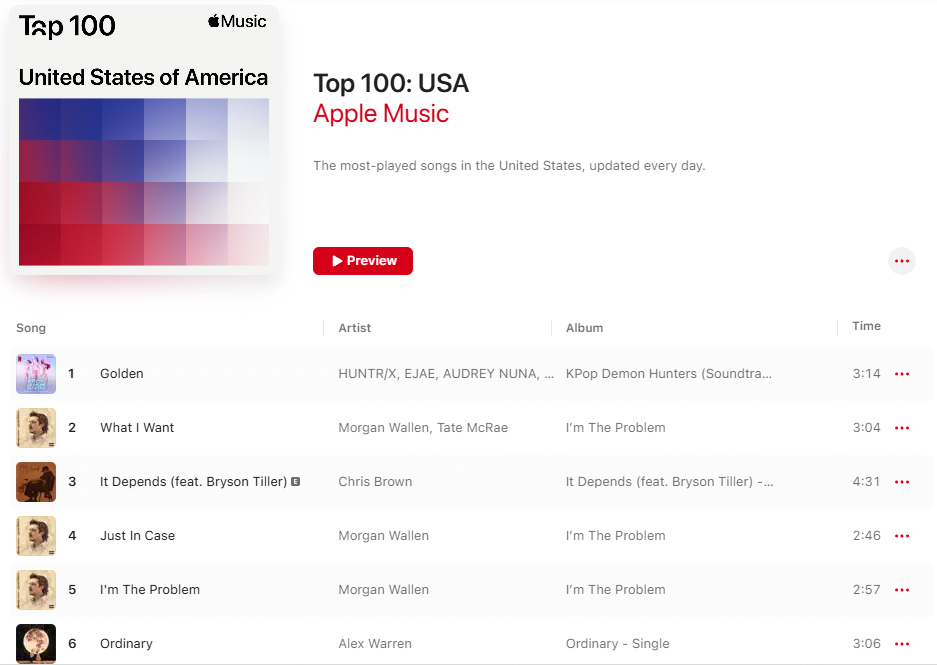Open artist Chris Brown

375,482
